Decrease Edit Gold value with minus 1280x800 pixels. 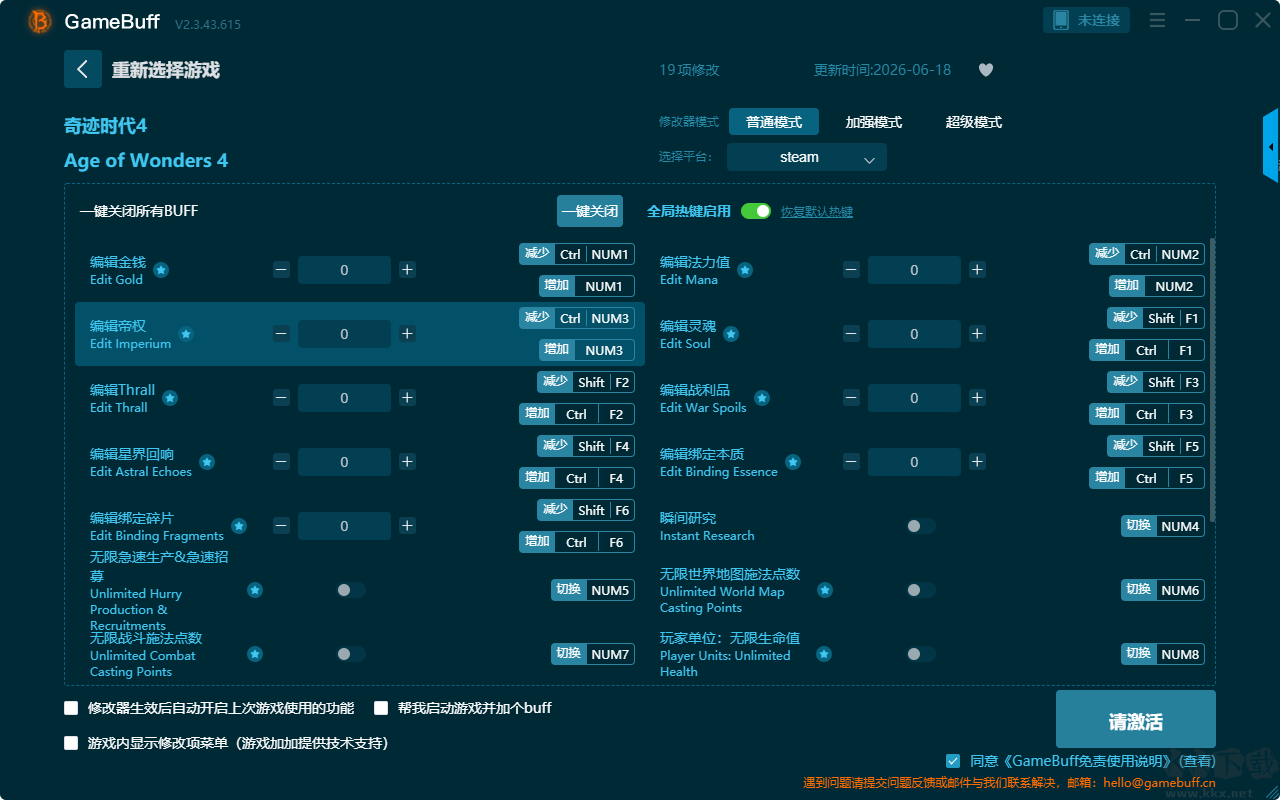click(282, 270)
